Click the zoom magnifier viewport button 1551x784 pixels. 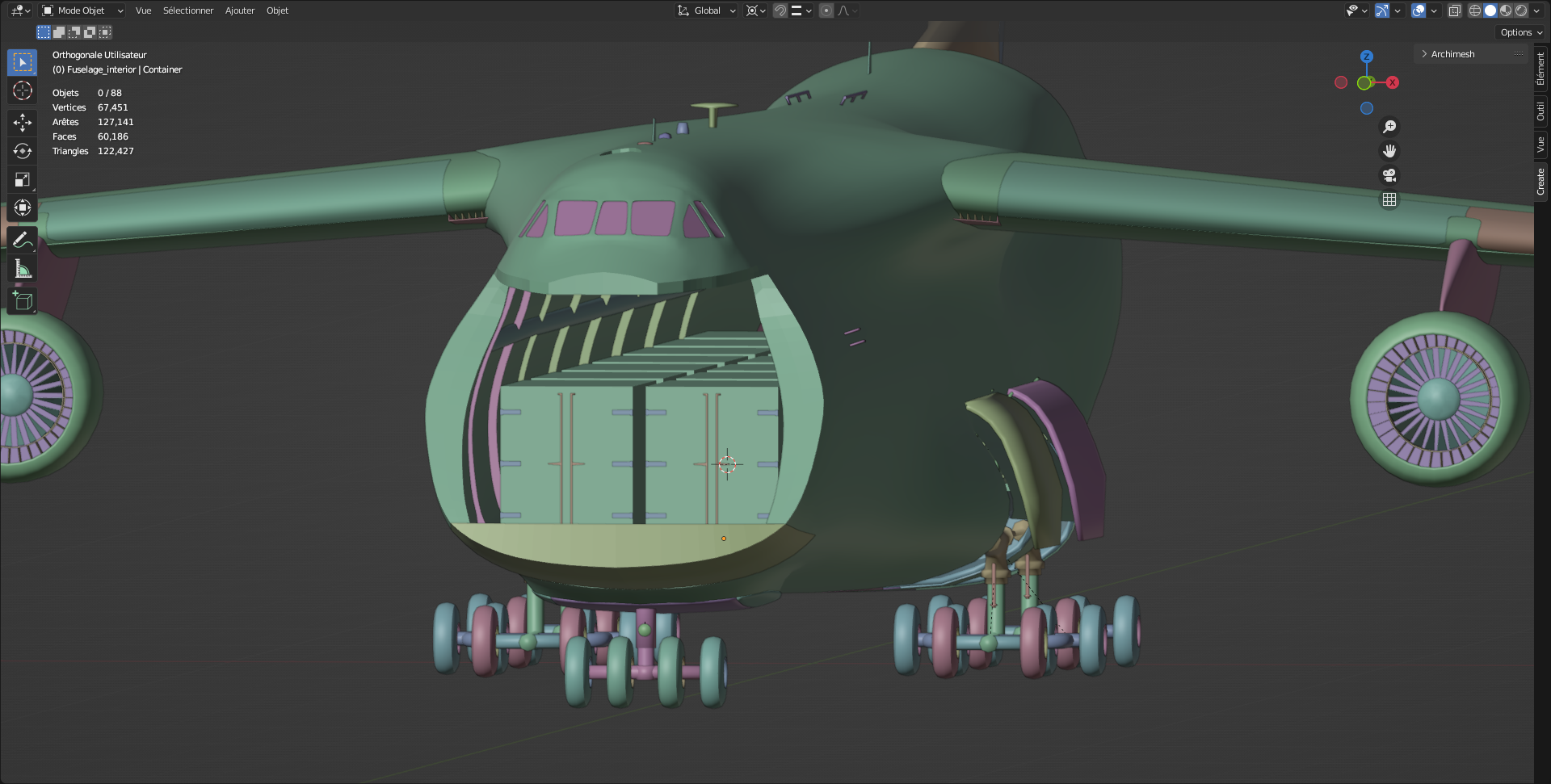1389,127
